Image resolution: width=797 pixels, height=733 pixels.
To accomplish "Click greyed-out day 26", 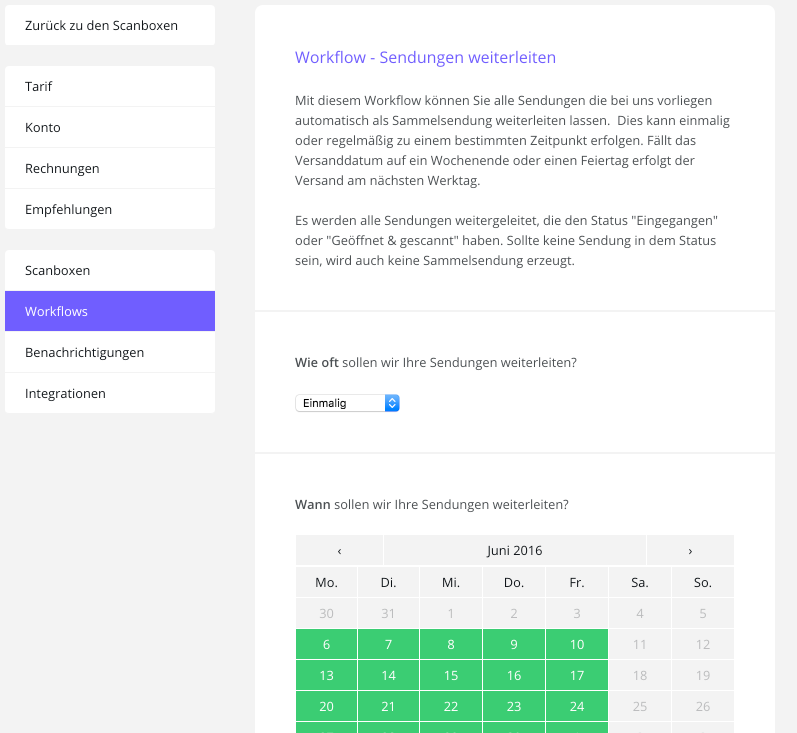I will pyautogui.click(x=703, y=707).
